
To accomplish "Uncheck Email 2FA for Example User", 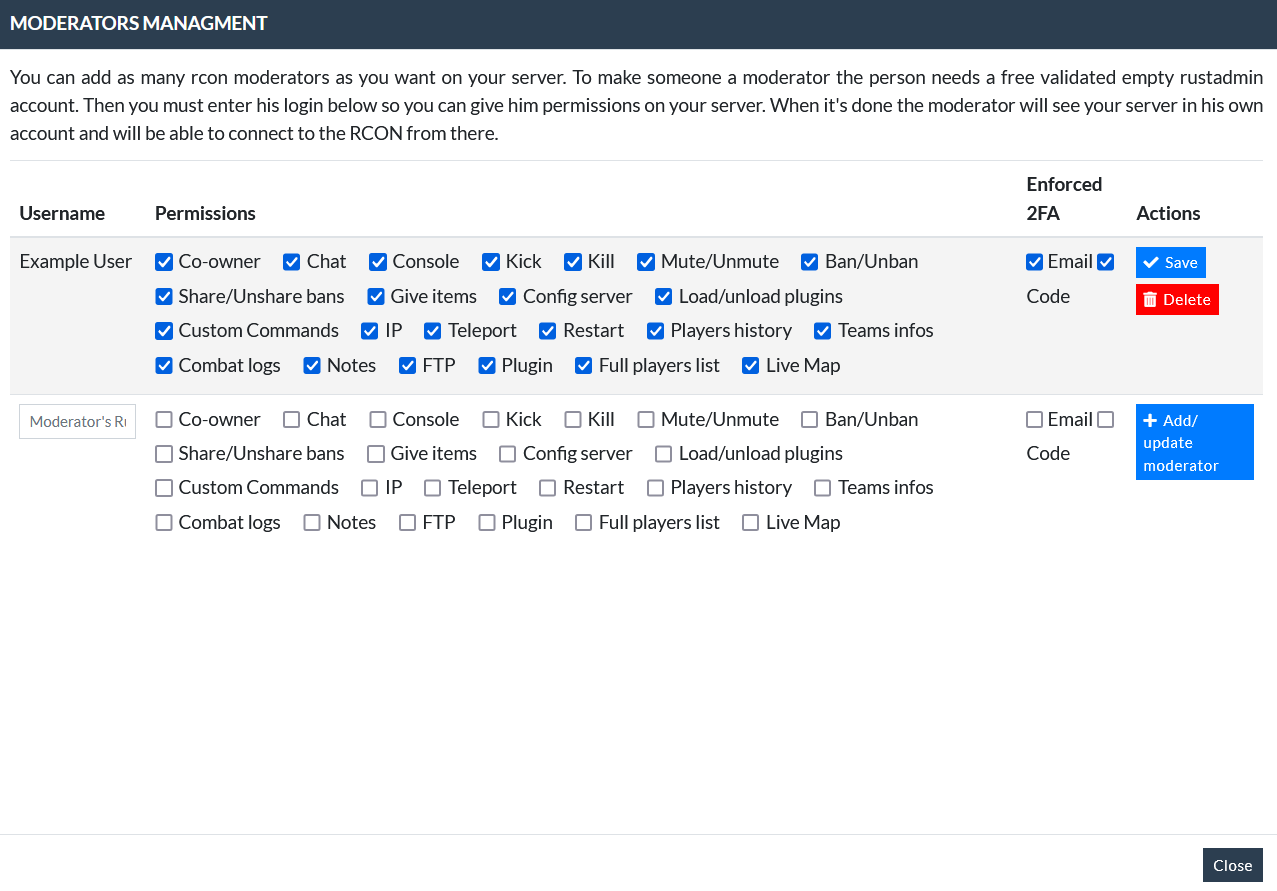I will pos(1035,262).
